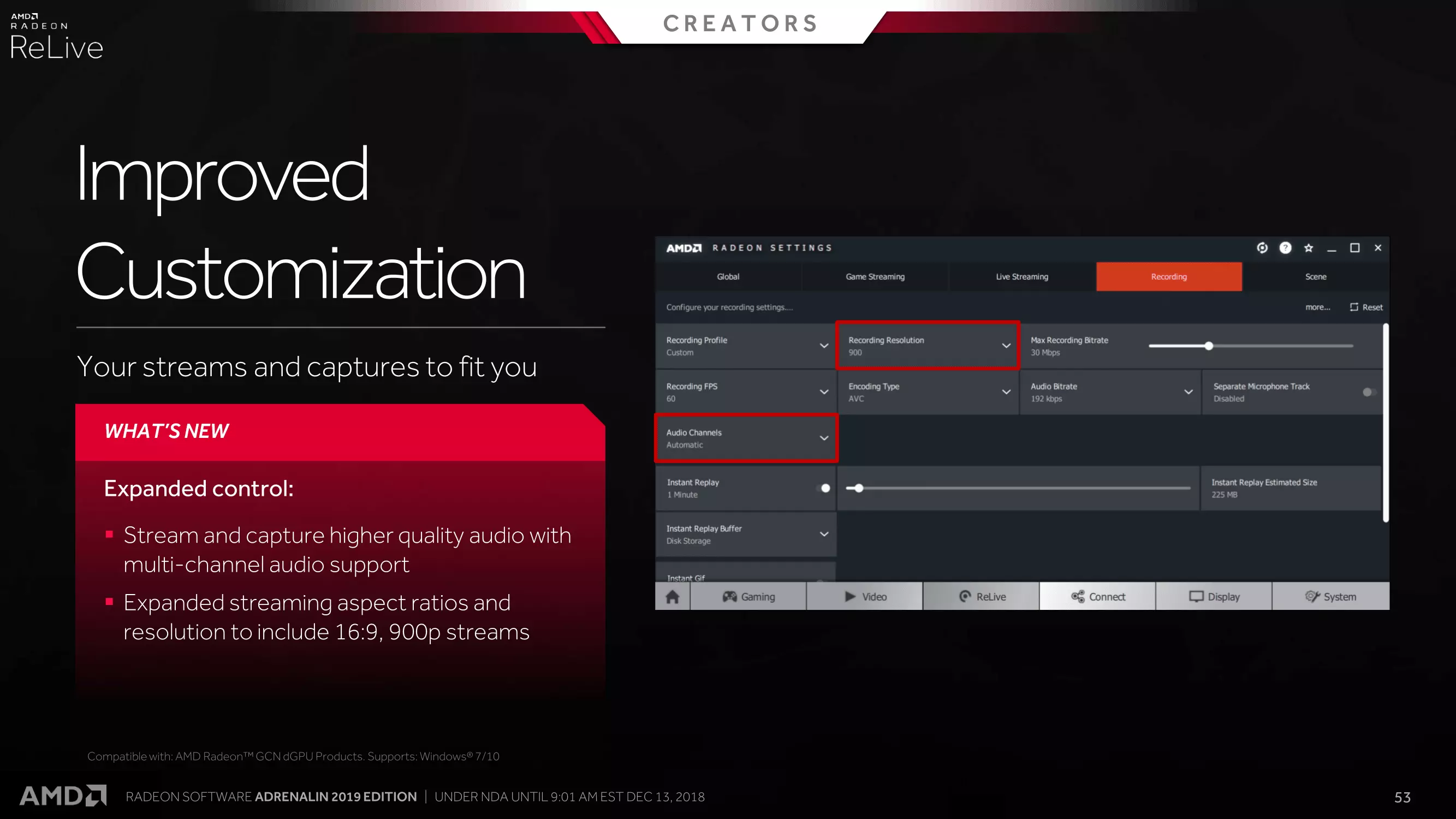Click the Reset button label
The height and width of the screenshot is (819, 1456).
[x=1372, y=307]
